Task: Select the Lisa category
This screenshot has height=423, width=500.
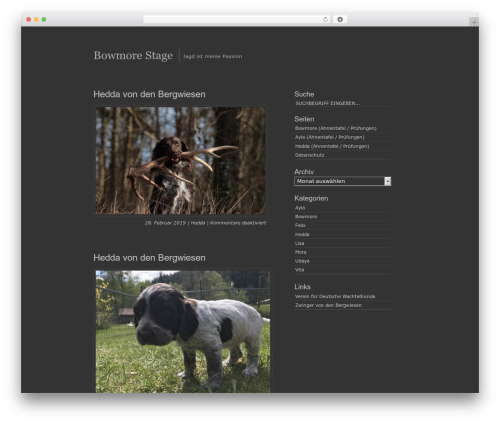Action: (x=299, y=243)
